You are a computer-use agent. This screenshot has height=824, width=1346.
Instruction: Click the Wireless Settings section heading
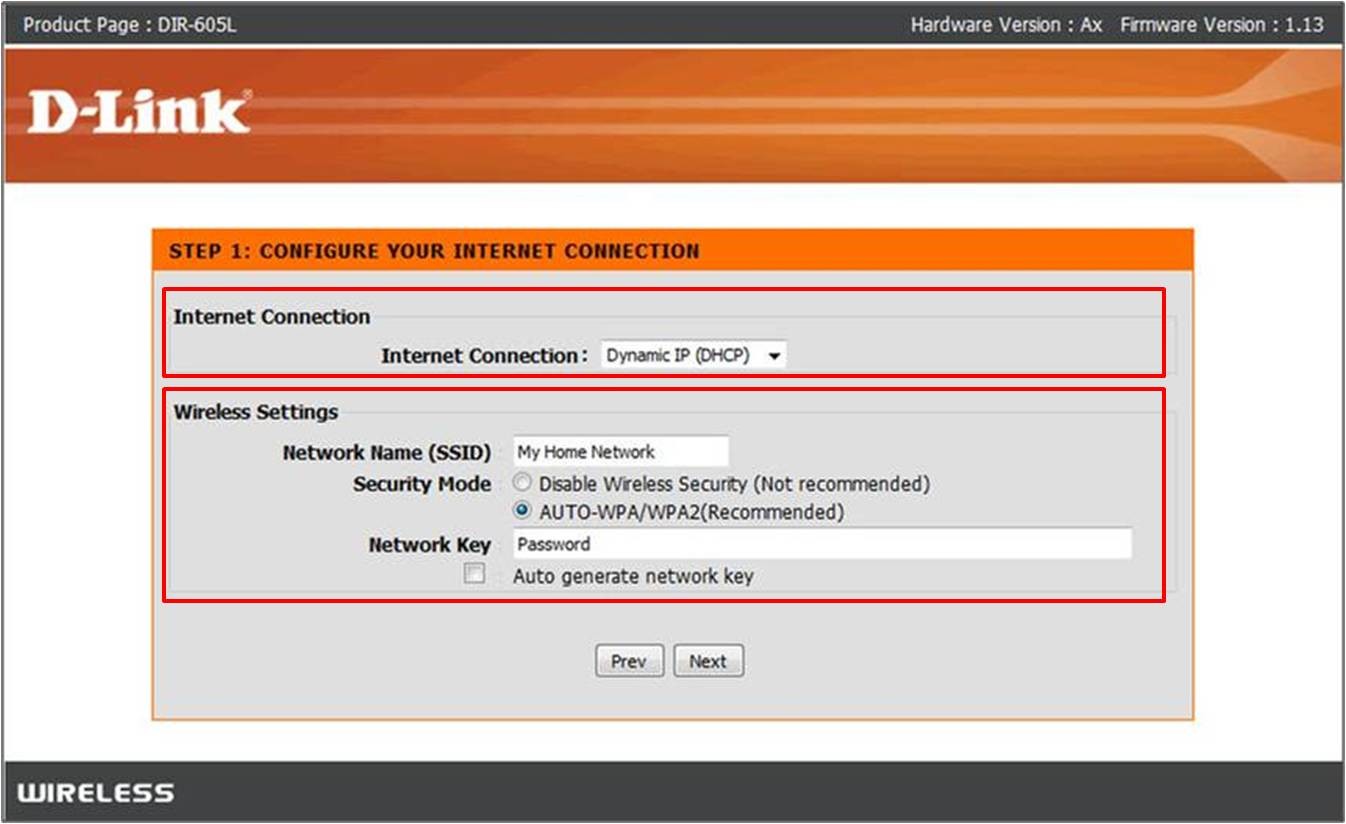click(256, 412)
